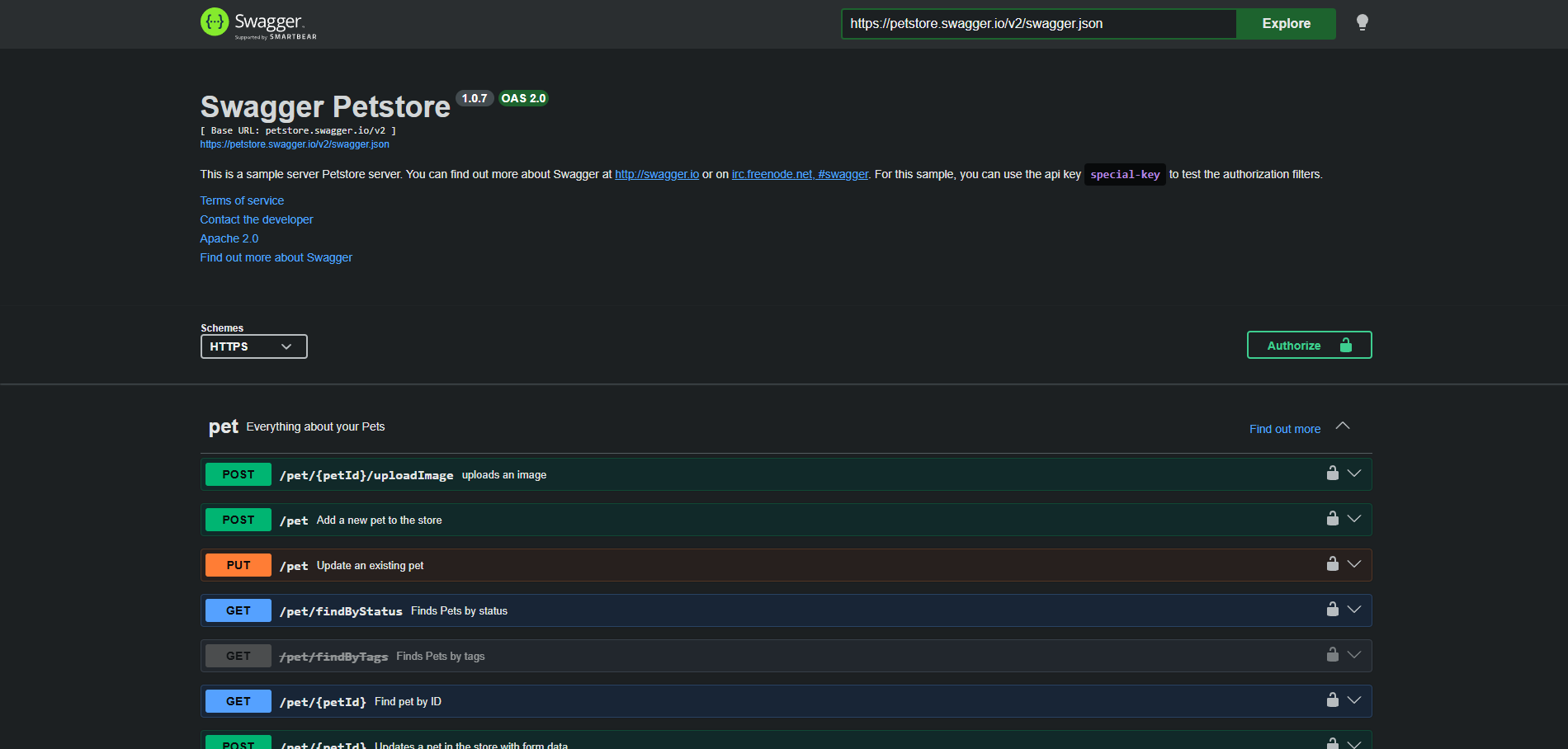Click the padlock icon inside the Authorize button
Image resolution: width=1568 pixels, height=749 pixels.
point(1346,345)
